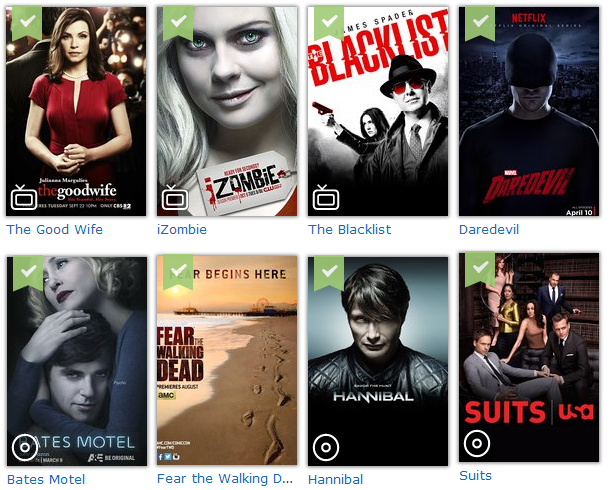
Task: Open the Daredevil title link
Action: pyautogui.click(x=489, y=229)
